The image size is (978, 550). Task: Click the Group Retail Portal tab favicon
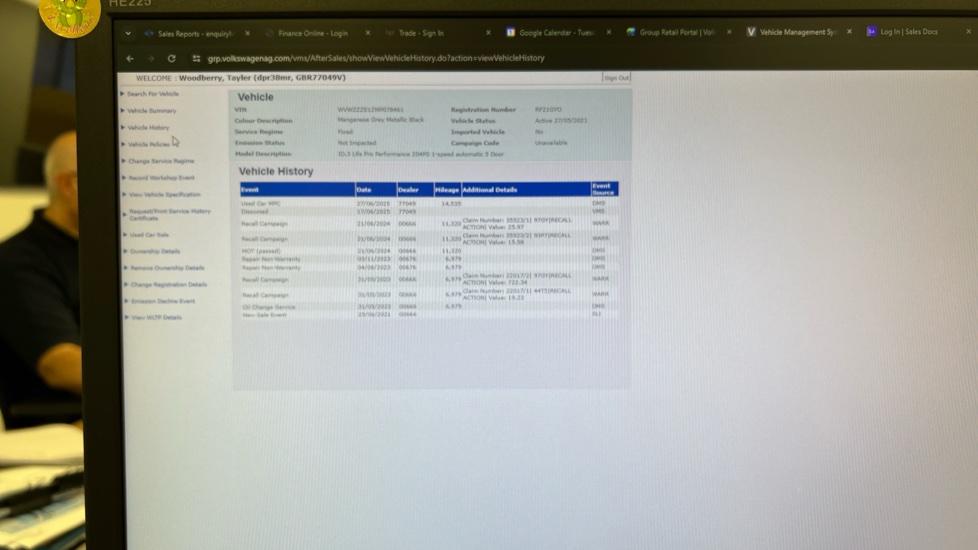(631, 32)
